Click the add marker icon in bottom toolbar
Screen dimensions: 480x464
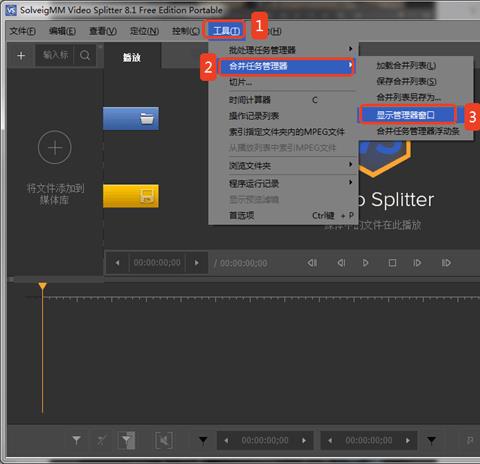[x=76, y=440]
